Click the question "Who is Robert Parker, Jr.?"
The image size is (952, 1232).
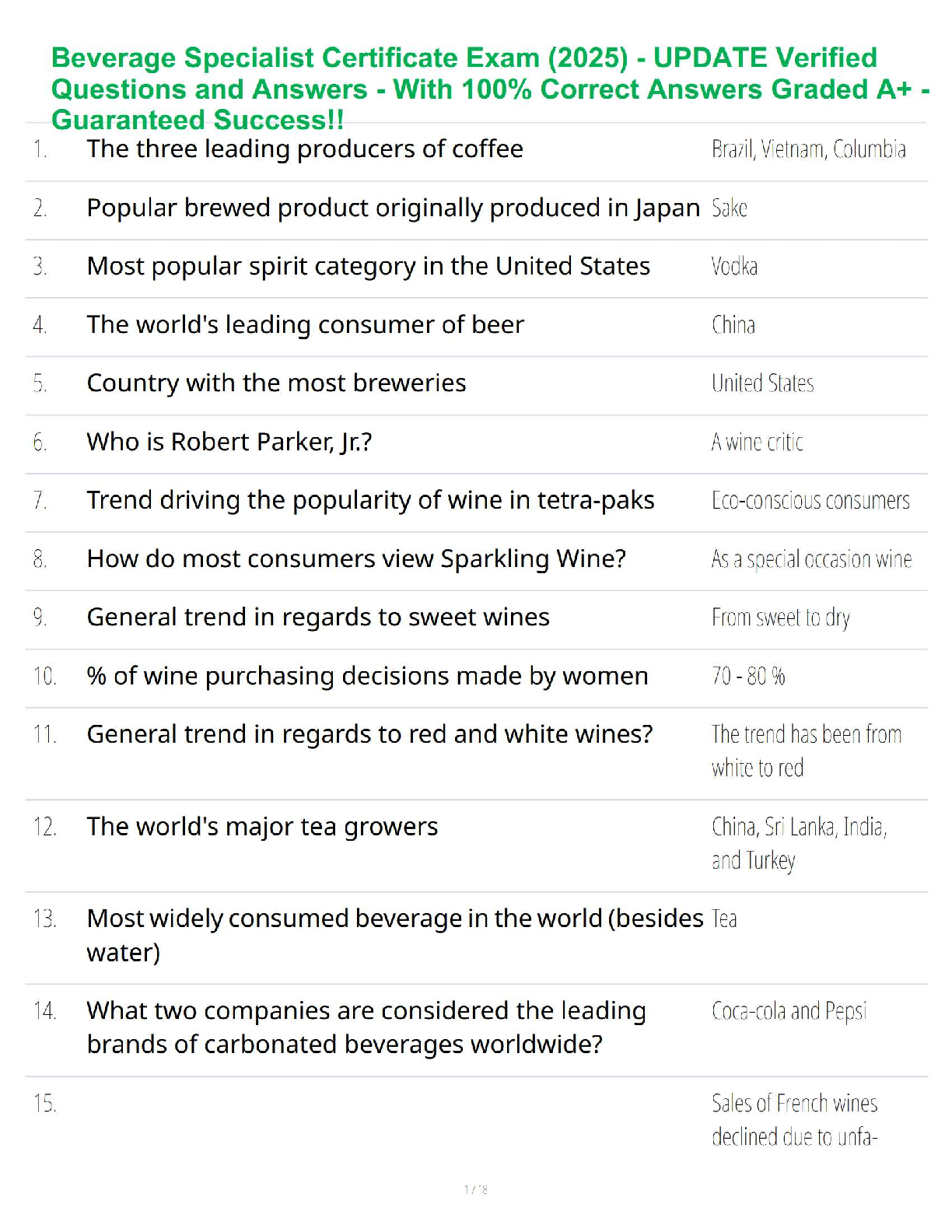229,442
